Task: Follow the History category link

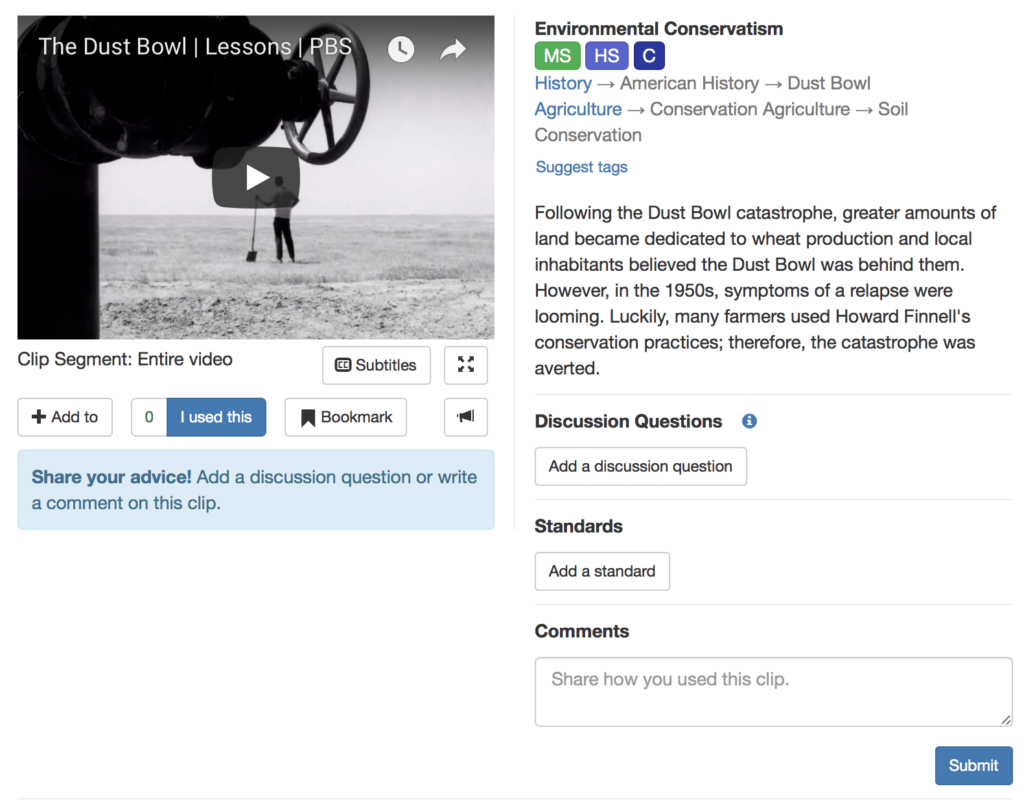Action: (x=563, y=83)
